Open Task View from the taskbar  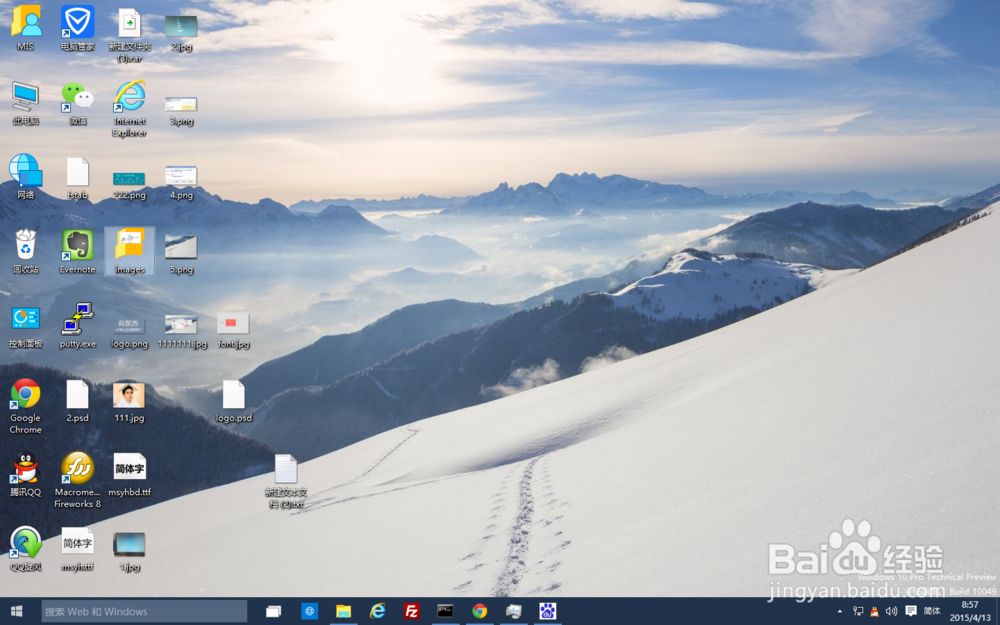coord(274,611)
